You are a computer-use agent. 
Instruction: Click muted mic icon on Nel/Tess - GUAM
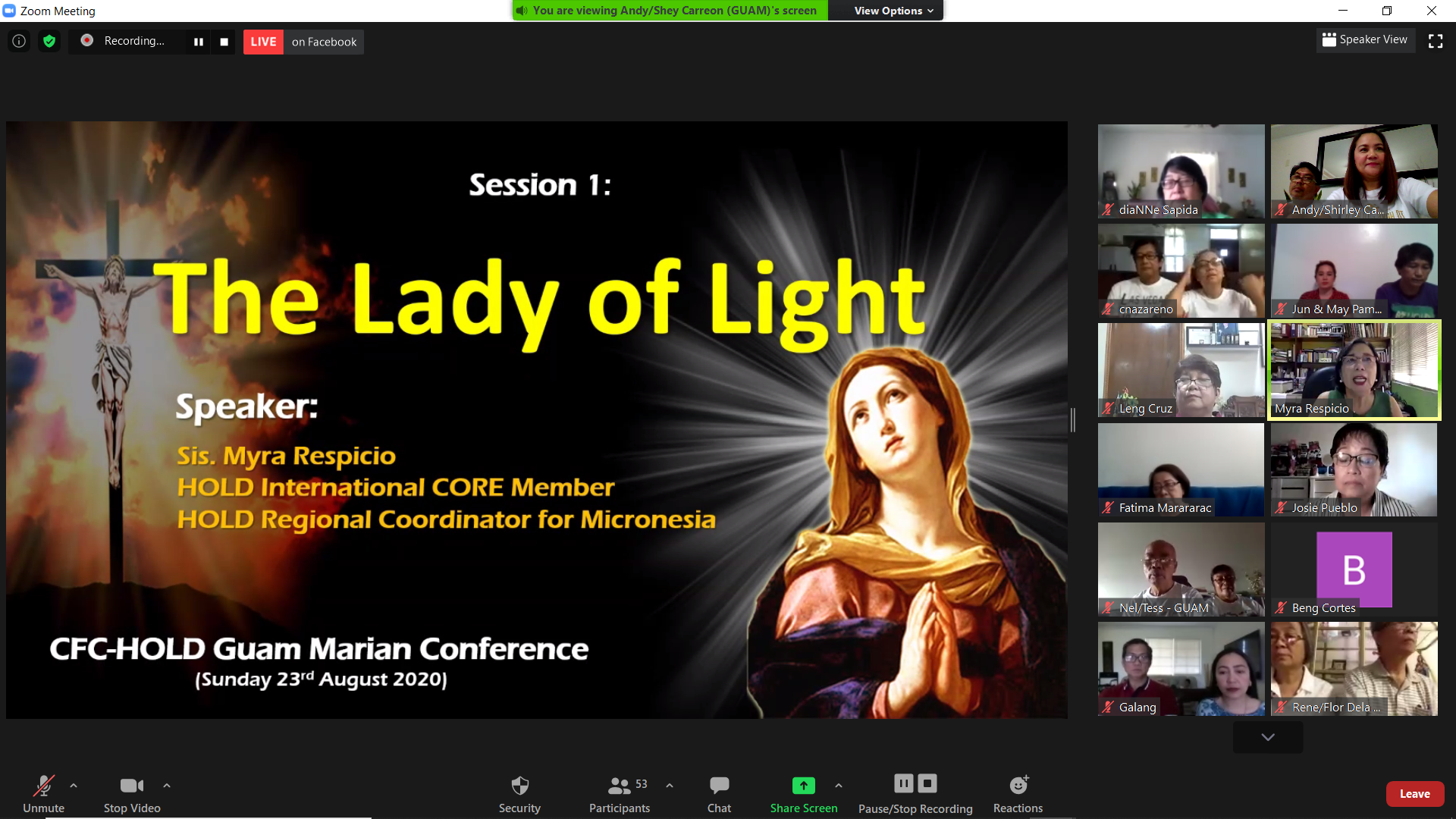1108,608
